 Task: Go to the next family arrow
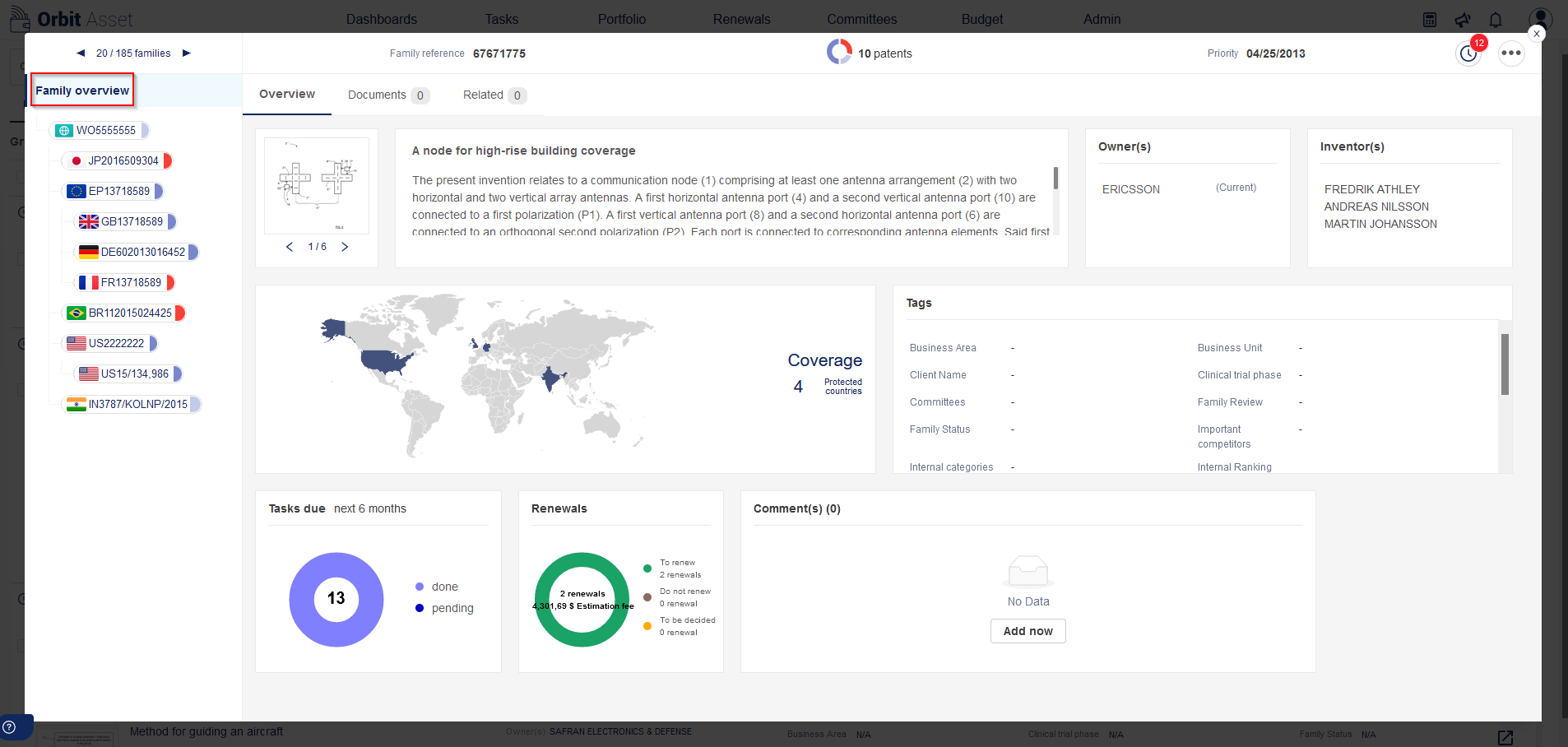pos(187,53)
